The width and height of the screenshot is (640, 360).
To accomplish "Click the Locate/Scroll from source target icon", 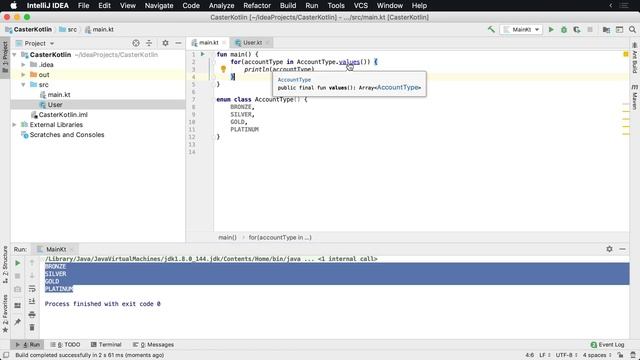I will pyautogui.click(x=136, y=43).
